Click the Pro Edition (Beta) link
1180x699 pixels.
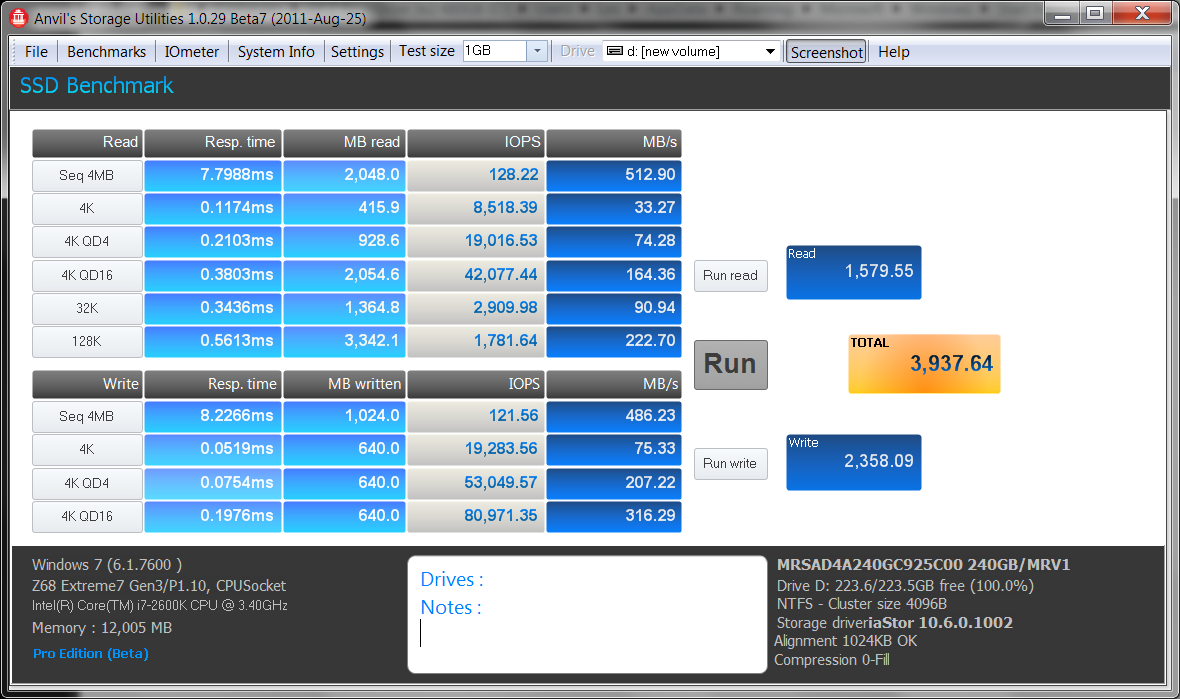[x=90, y=653]
